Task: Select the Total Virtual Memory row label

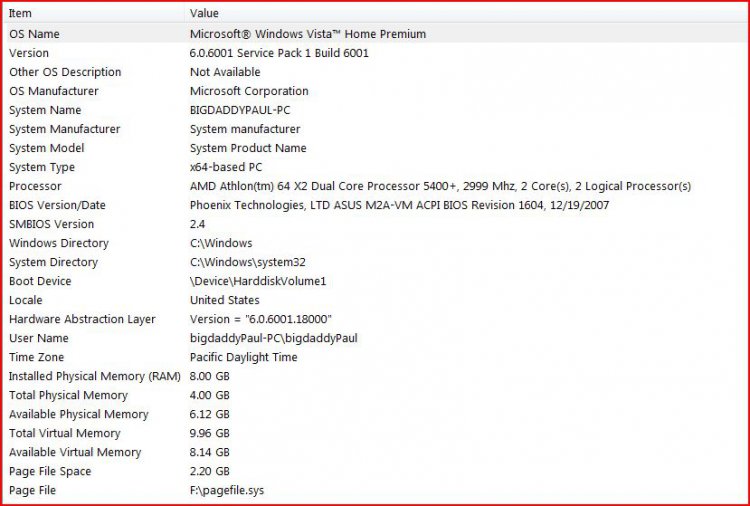Action: point(65,433)
